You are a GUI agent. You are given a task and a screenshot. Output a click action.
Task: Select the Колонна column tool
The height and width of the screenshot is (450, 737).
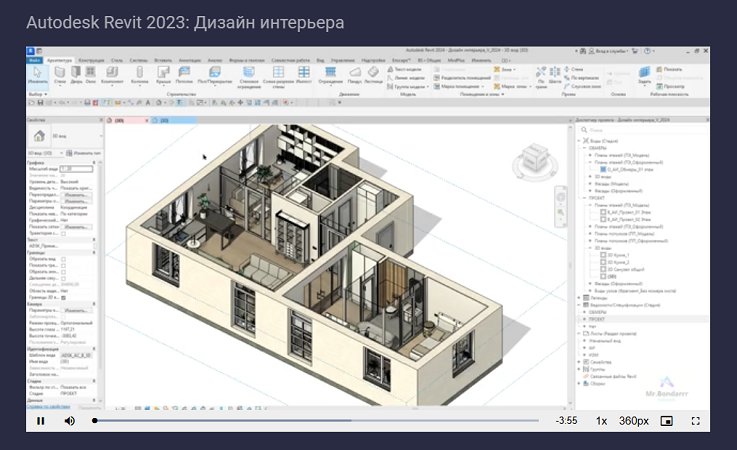point(139,75)
